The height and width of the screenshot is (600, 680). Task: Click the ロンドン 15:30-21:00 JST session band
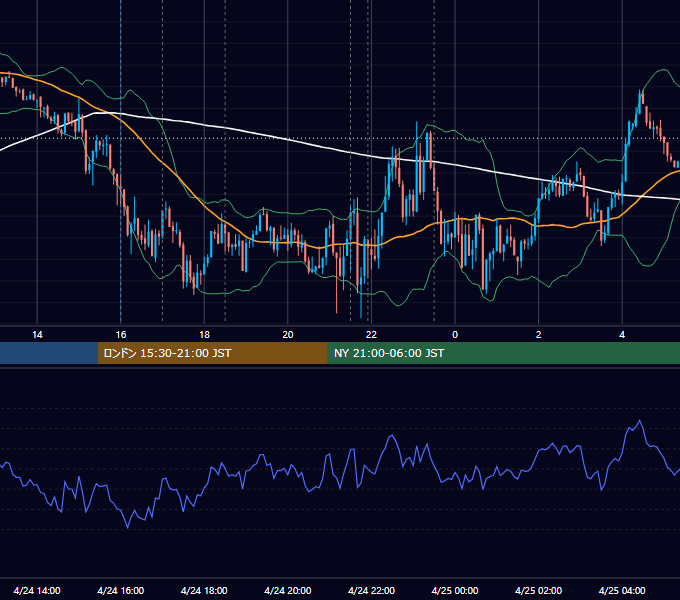pos(212,353)
